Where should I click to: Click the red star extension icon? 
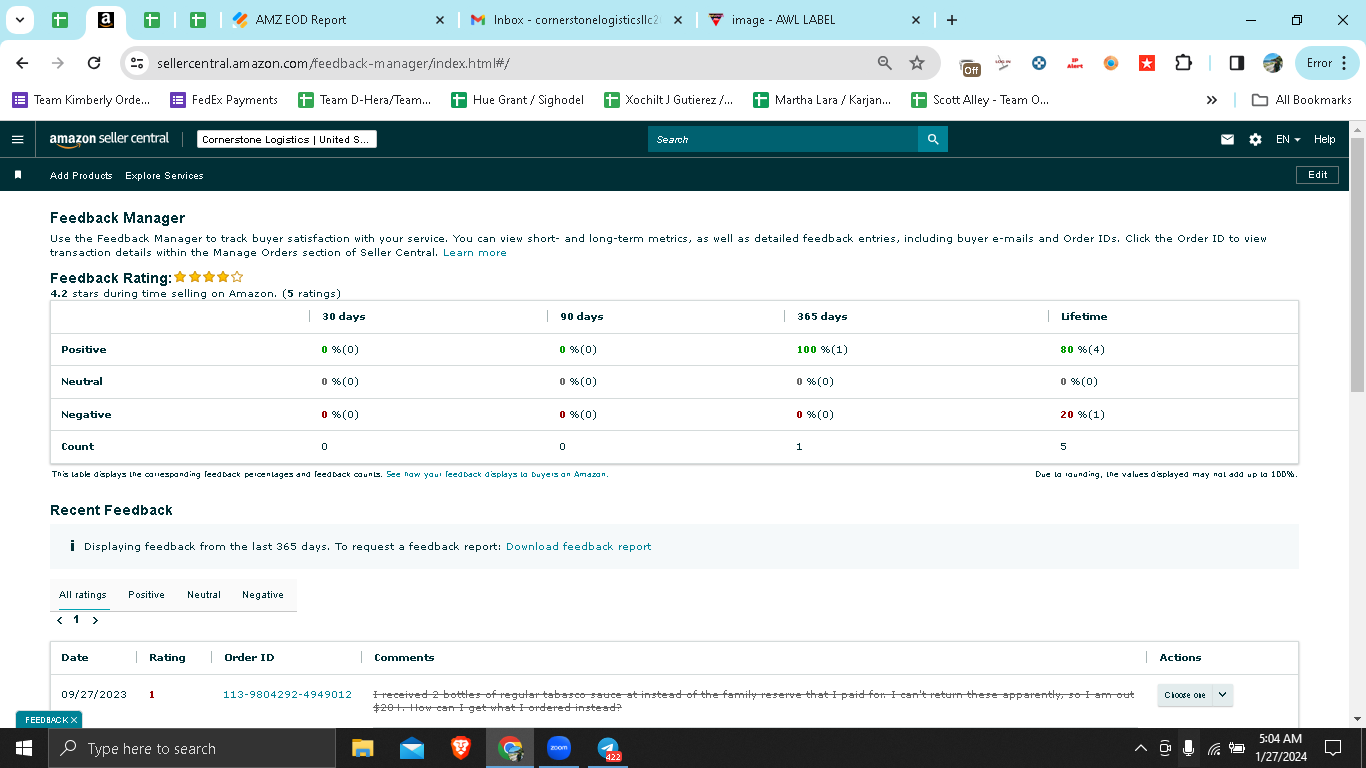1147,63
